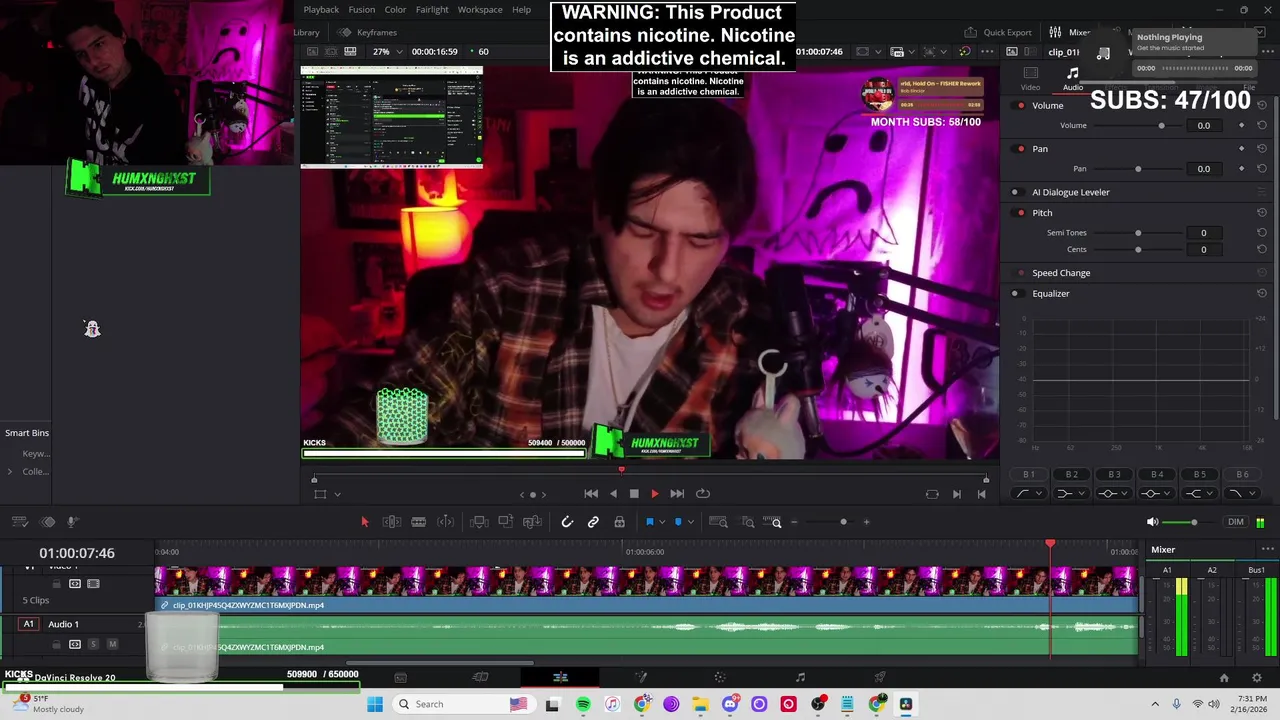Expand the Collections smart bin

[x=10, y=472]
